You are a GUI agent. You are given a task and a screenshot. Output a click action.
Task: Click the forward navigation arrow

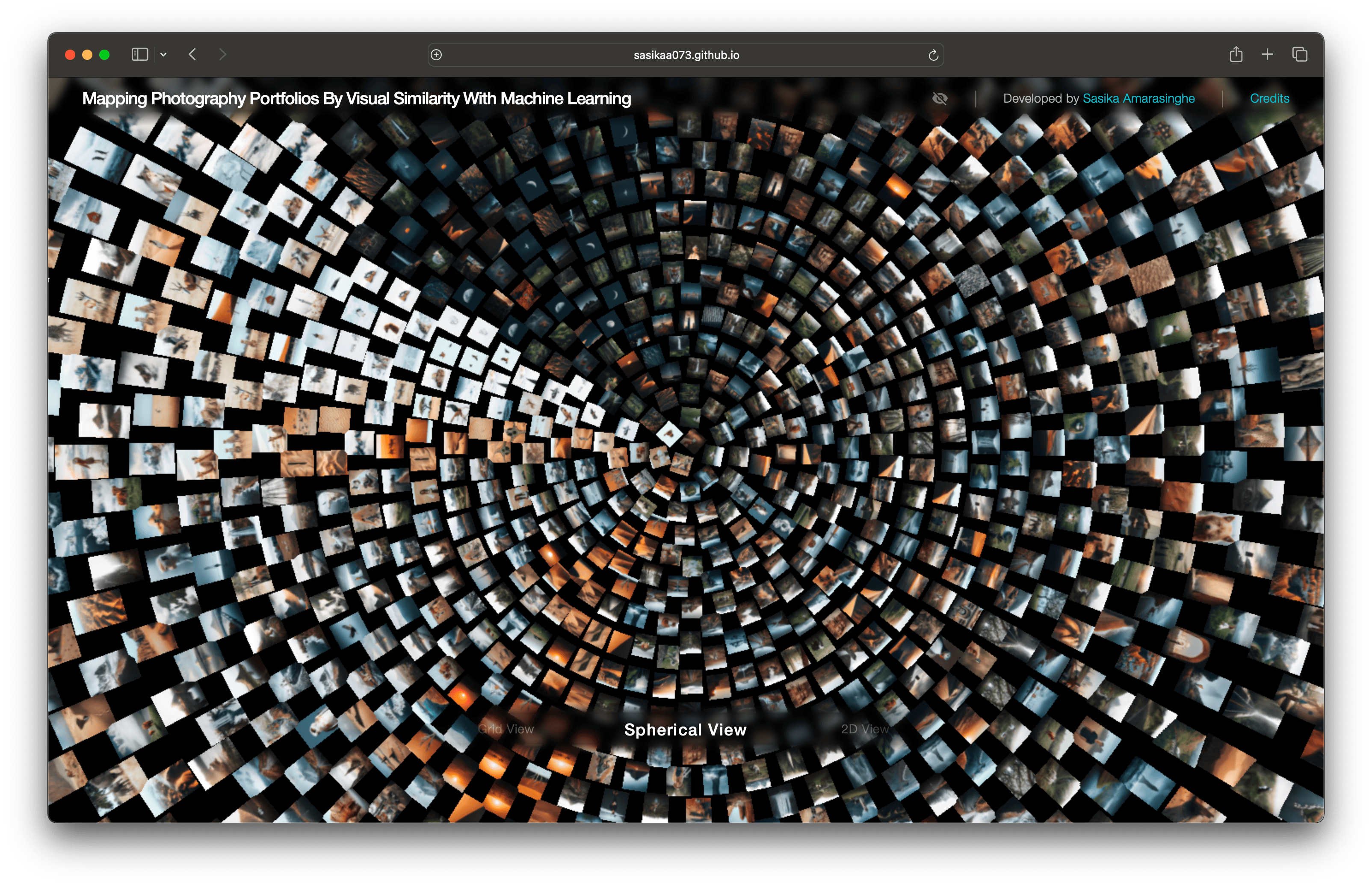coord(223,54)
